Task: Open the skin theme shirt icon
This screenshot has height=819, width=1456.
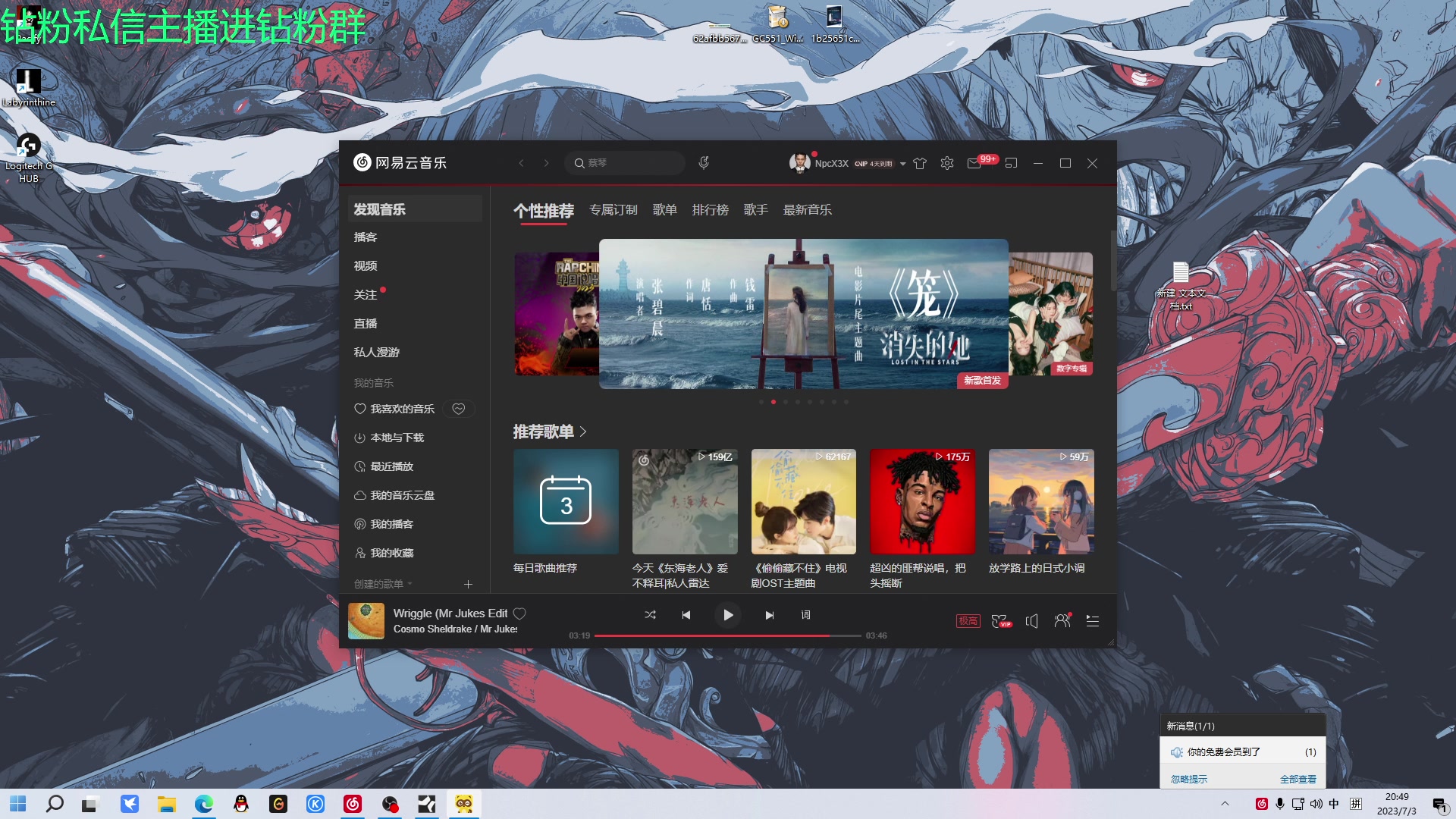Action: pyautogui.click(x=920, y=163)
